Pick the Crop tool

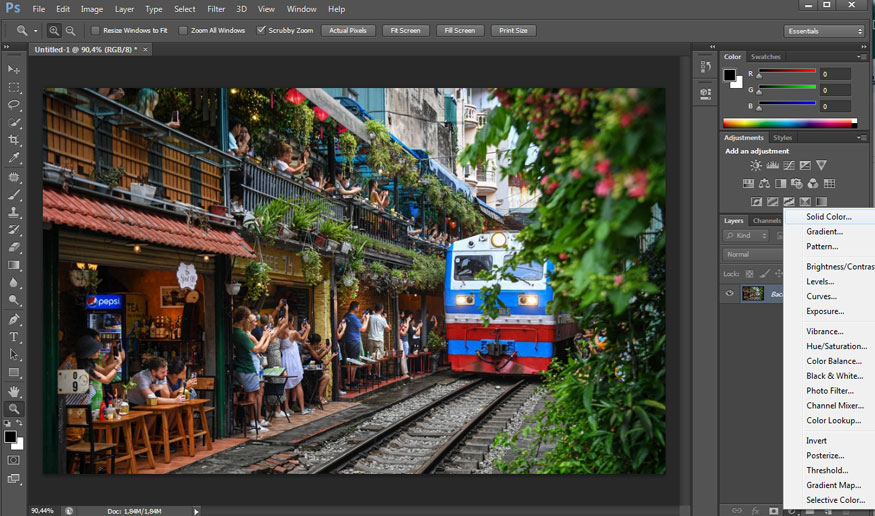coord(14,140)
